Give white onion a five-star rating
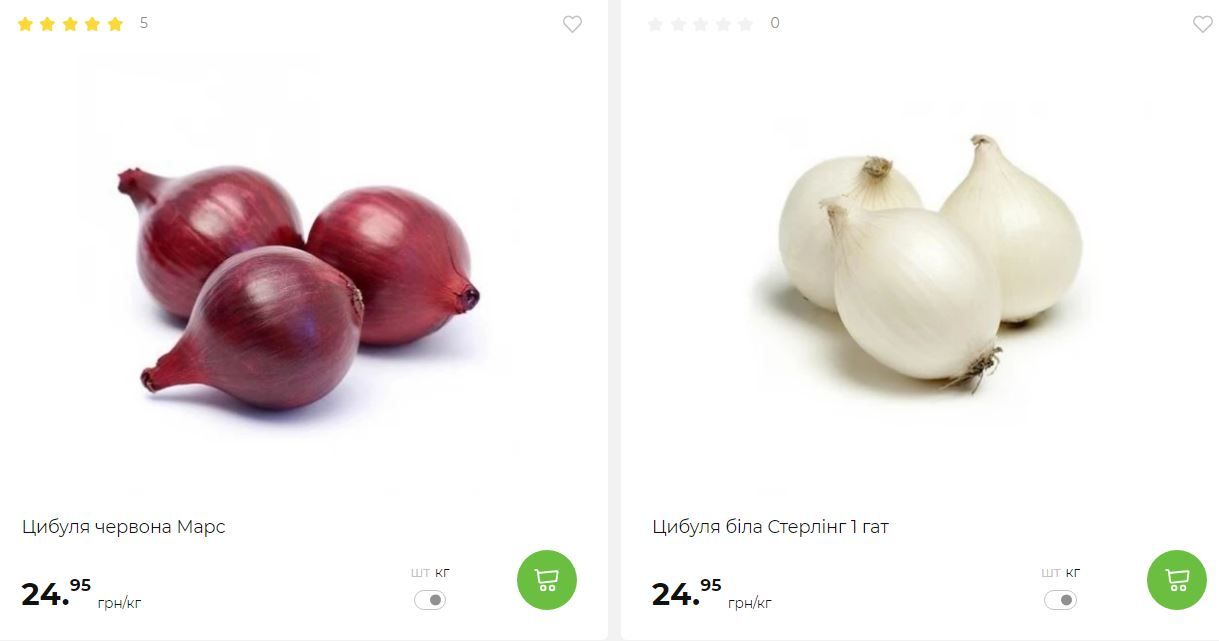The height and width of the screenshot is (641, 1219). [x=745, y=24]
